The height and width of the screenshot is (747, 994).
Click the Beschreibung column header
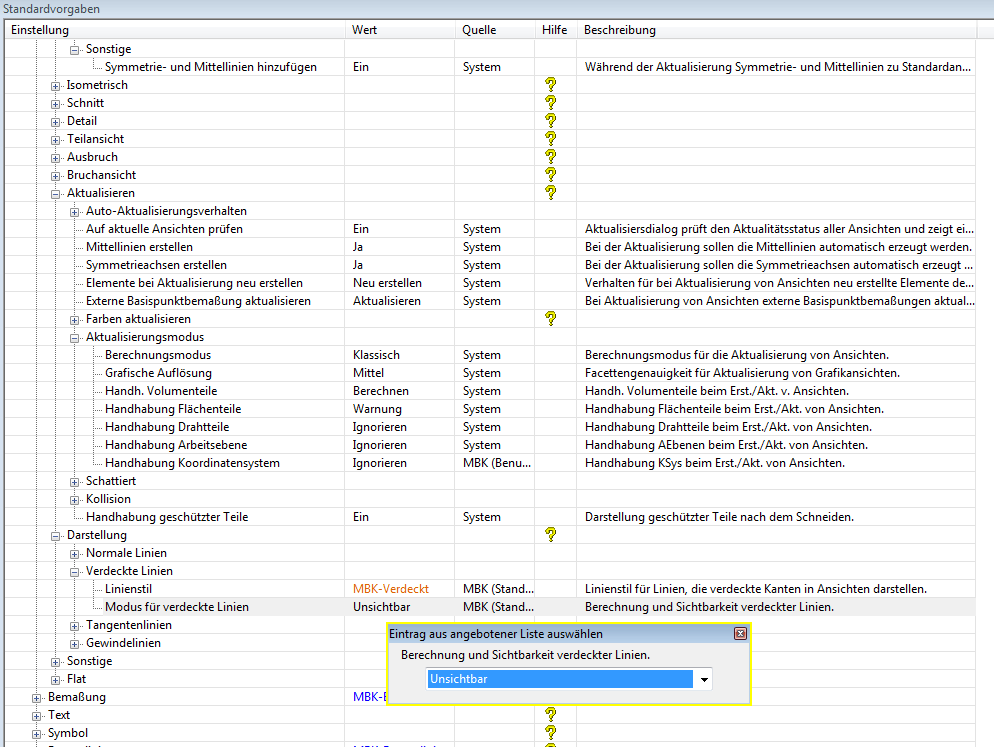pyautogui.click(x=777, y=30)
